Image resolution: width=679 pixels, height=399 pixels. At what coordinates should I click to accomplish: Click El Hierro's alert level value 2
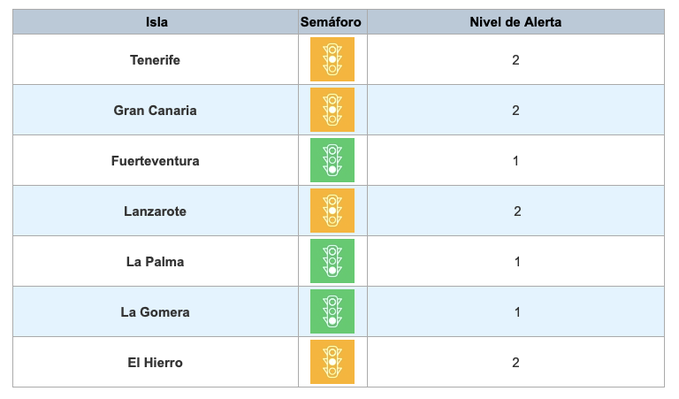515,363
